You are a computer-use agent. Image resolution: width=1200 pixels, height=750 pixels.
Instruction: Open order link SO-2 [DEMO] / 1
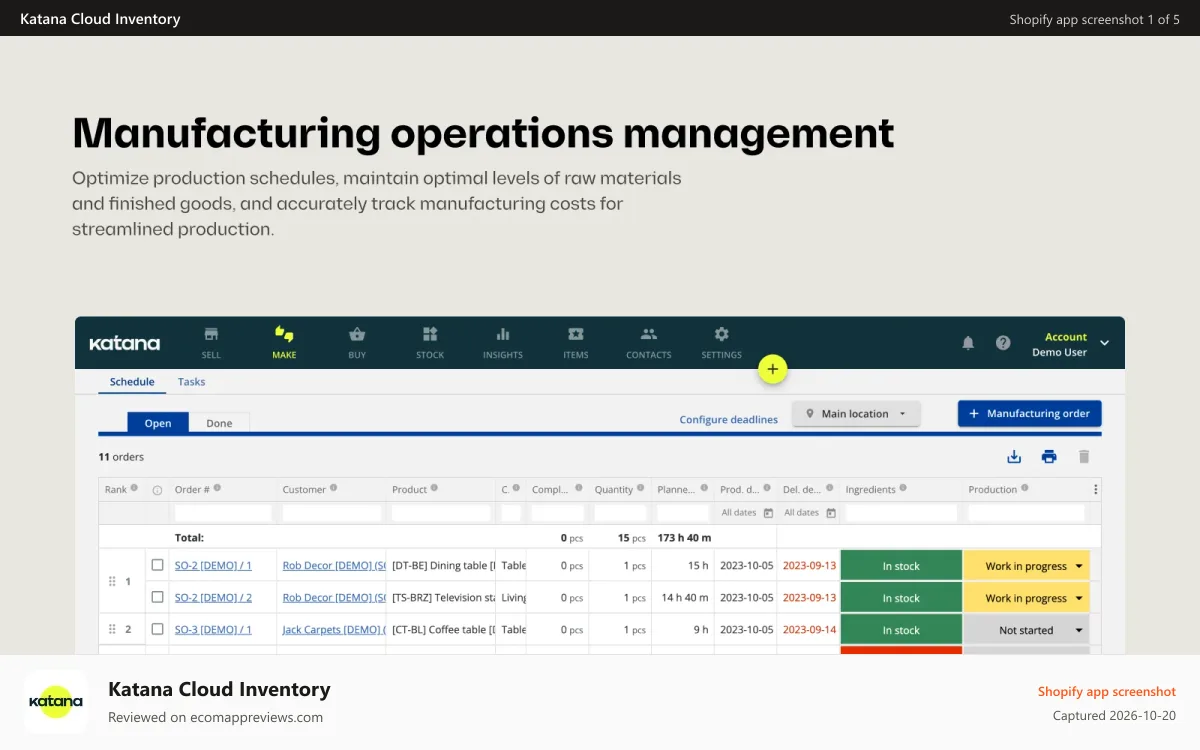click(x=213, y=566)
